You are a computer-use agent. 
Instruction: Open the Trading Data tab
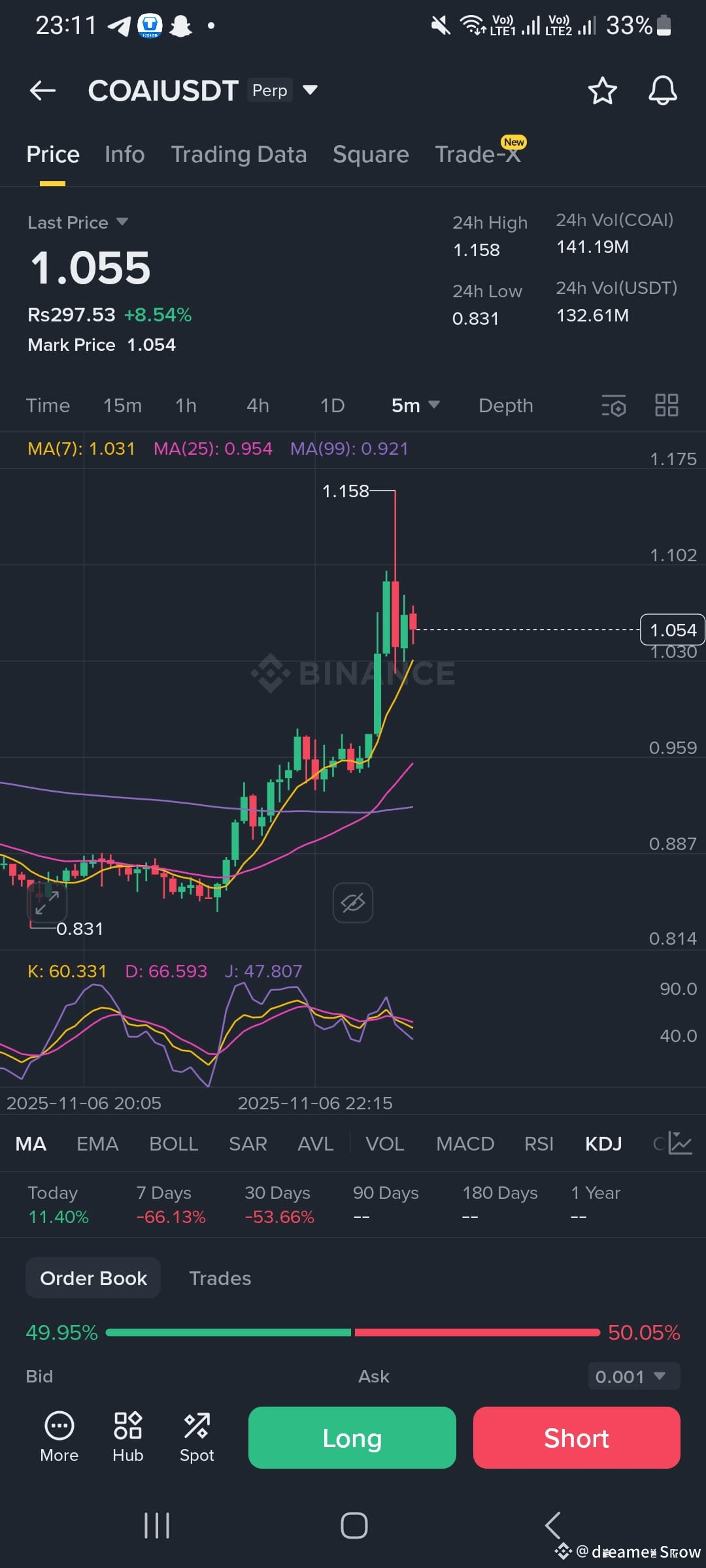click(239, 154)
